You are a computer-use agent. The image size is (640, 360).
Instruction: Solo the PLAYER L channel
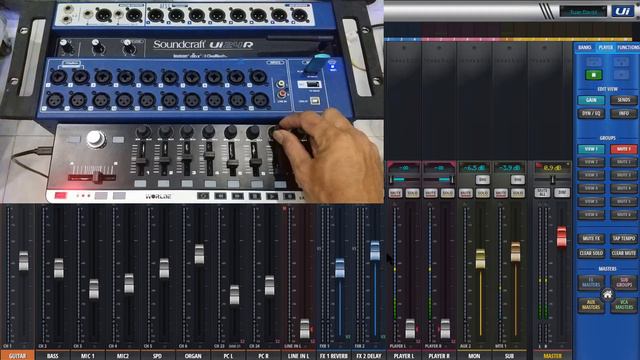tap(412, 193)
